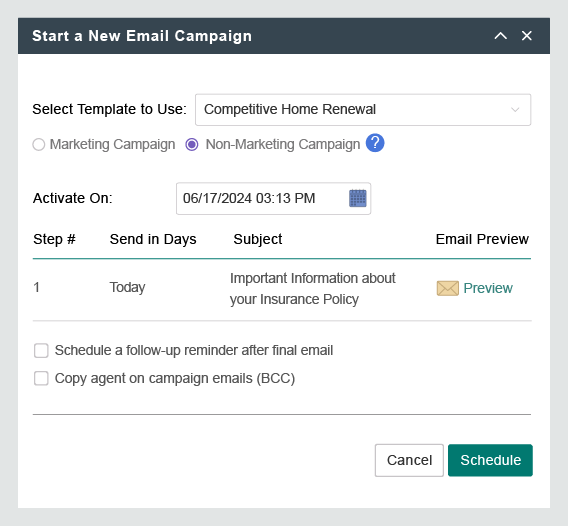This screenshot has height=526, width=568.
Task: Select the Non-Marketing Campaign radio button
Action: [192, 145]
